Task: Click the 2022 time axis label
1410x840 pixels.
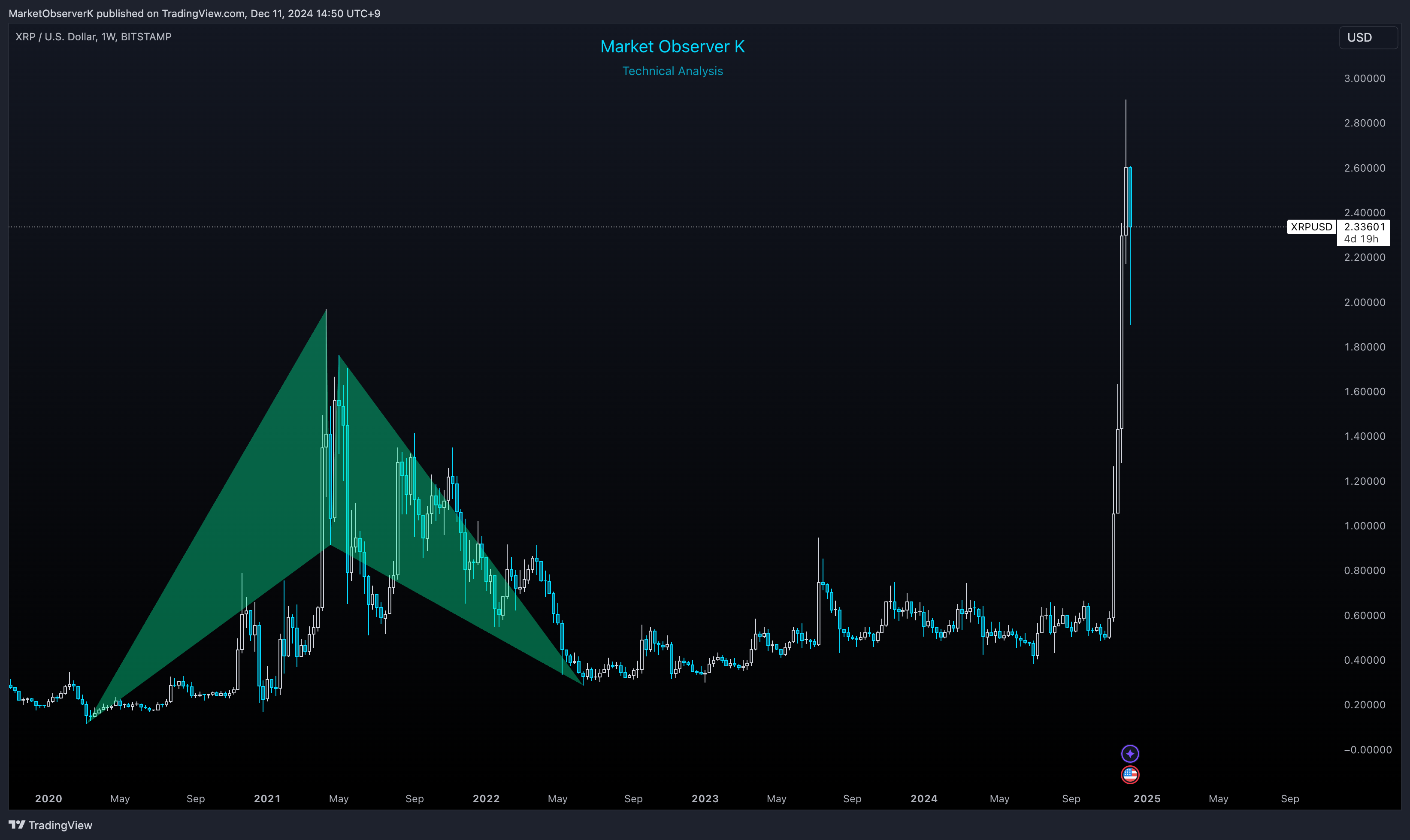Action: [486, 798]
